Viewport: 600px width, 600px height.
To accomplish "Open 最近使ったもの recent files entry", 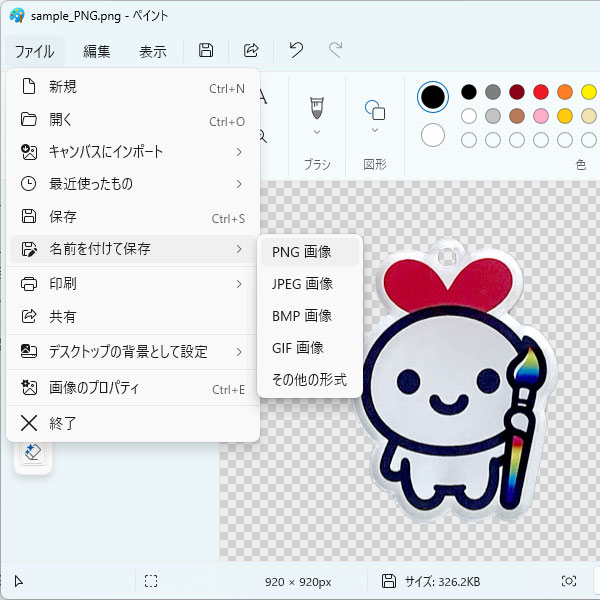I will coord(132,184).
